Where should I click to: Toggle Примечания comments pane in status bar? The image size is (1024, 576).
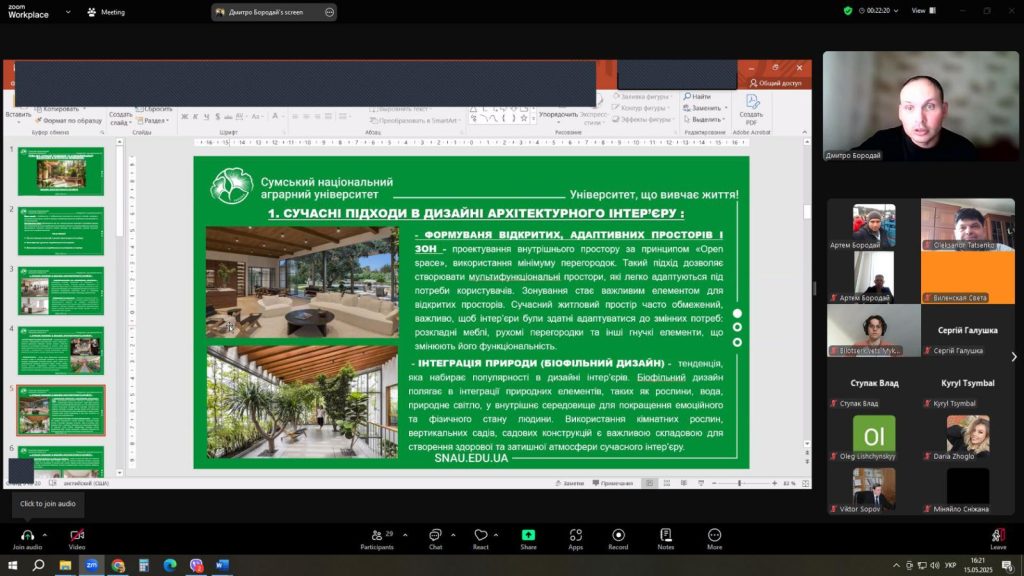(x=613, y=483)
